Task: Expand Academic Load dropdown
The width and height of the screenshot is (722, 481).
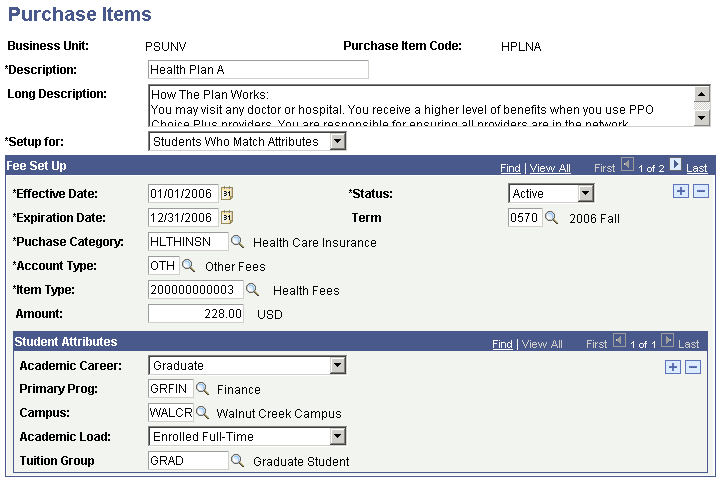Action: tap(338, 436)
